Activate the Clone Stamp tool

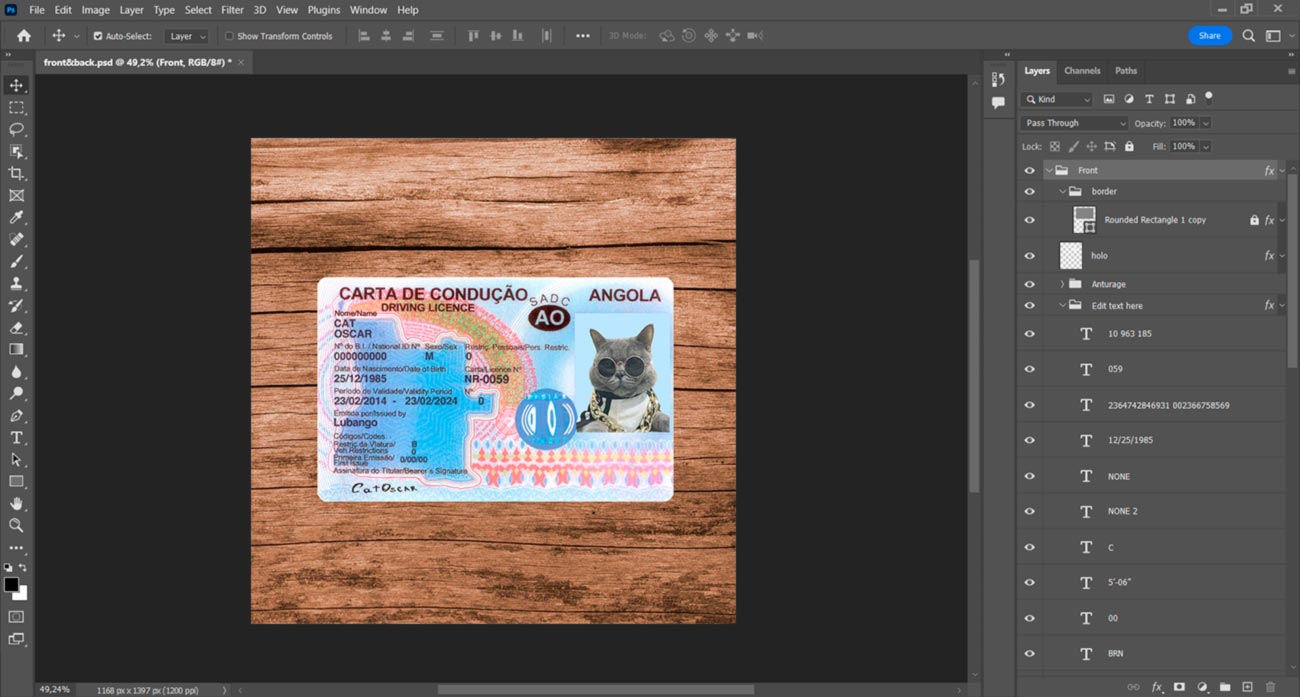(16, 284)
